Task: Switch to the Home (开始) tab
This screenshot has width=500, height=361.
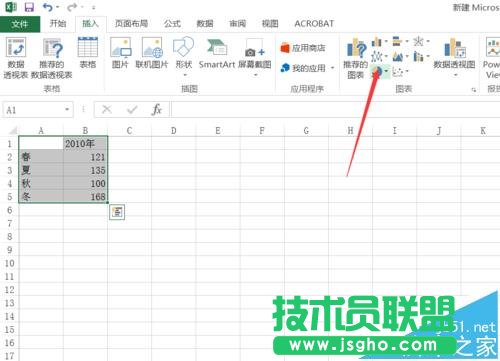Action: click(58, 24)
